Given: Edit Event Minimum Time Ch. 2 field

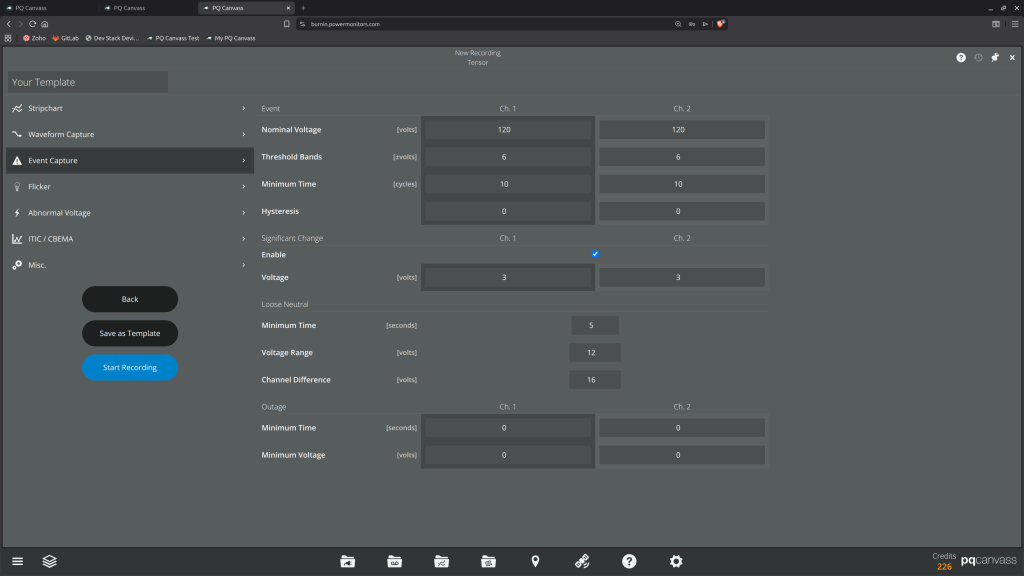Looking at the screenshot, I should pyautogui.click(x=682, y=184).
